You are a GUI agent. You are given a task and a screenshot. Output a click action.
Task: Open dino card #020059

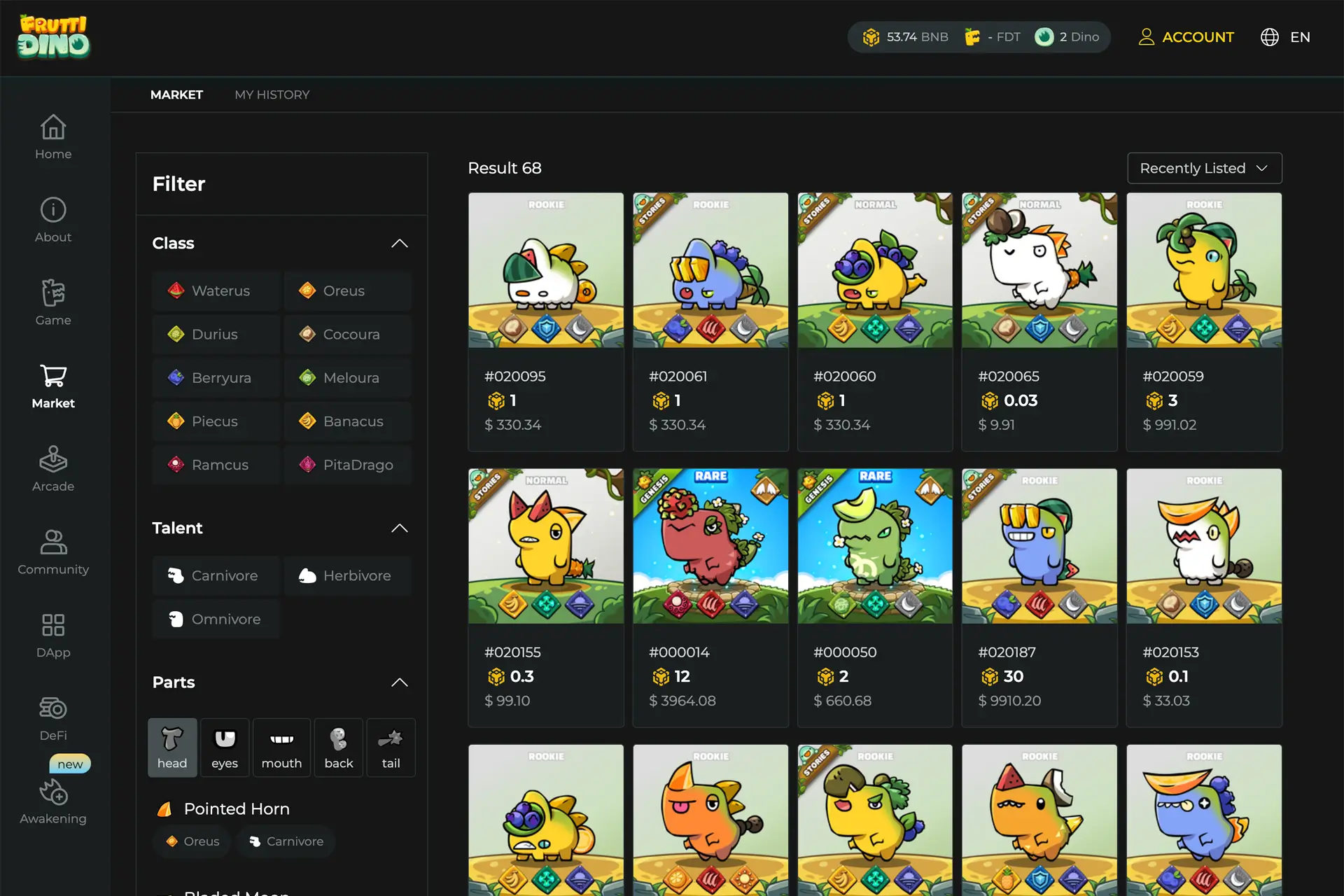1204,322
